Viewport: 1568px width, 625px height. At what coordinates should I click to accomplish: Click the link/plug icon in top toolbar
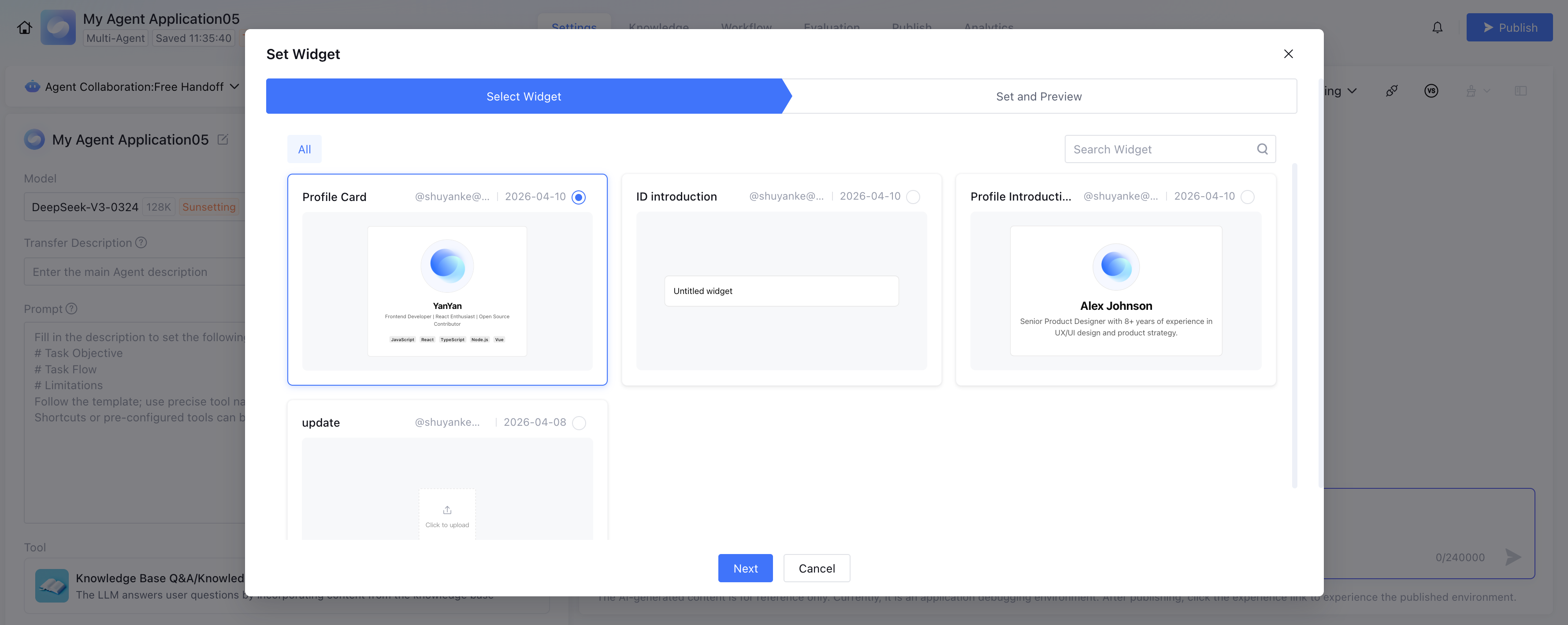[1391, 91]
